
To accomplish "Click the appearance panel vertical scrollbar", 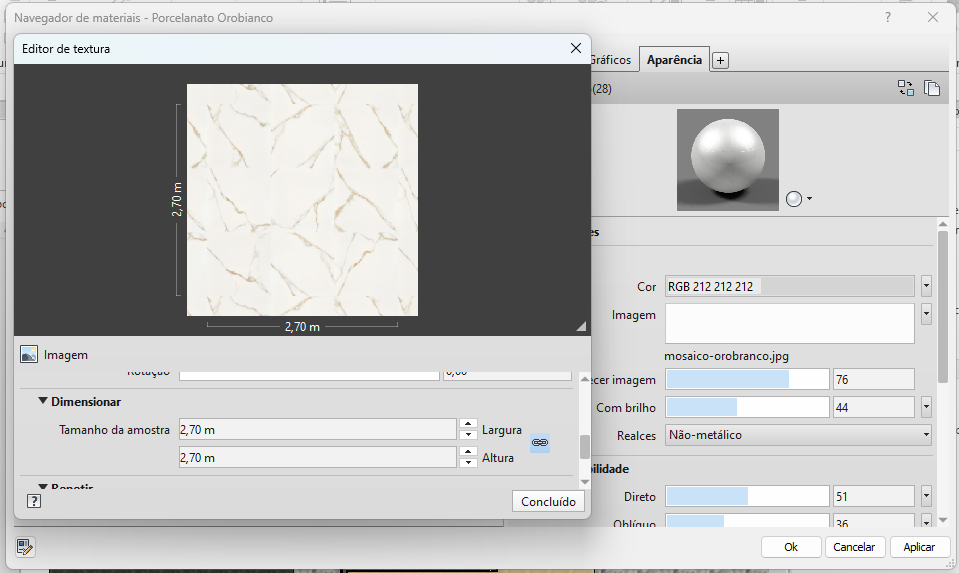I will [x=942, y=306].
